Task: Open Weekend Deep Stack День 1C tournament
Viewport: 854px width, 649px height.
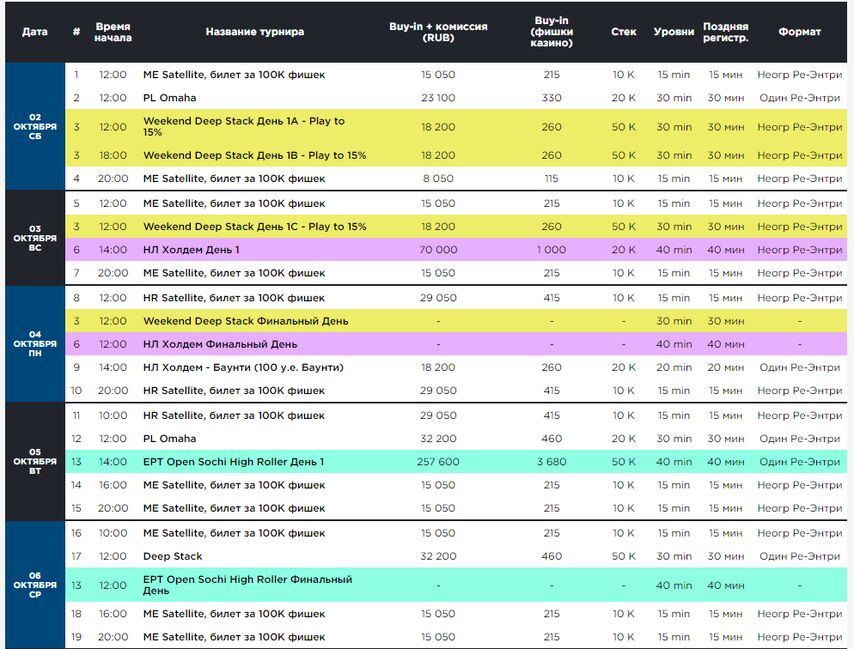Action: point(254,227)
